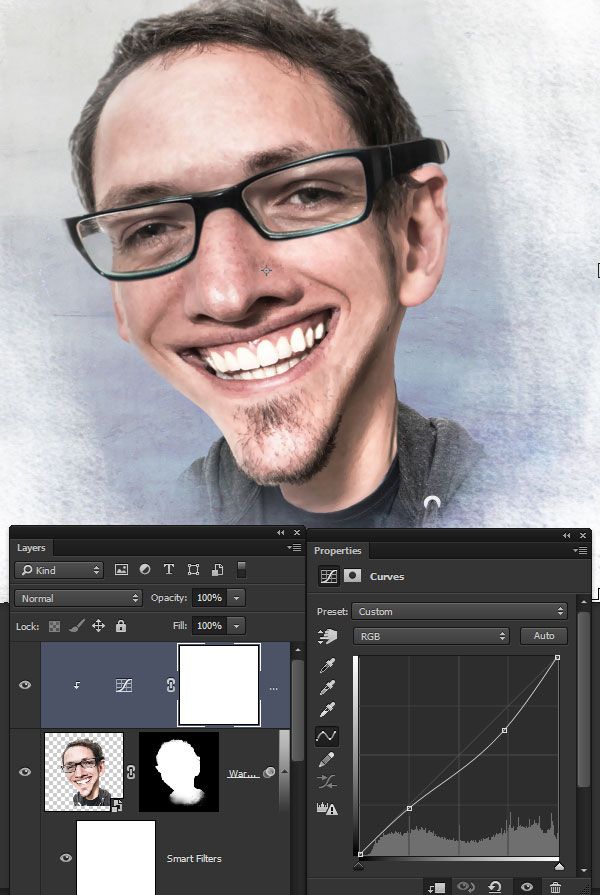Viewport: 600px width, 895px height.
Task: Select the portrait layer thumbnail
Action: click(84, 772)
